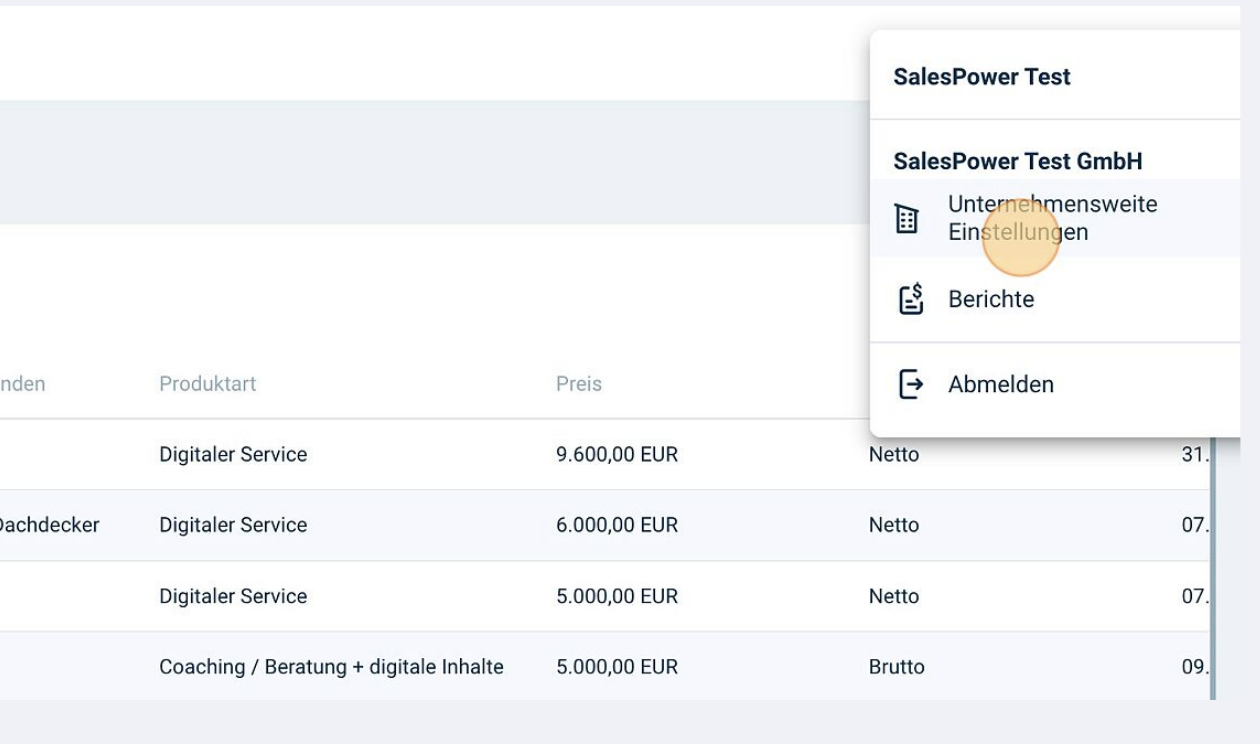The image size is (1260, 744).
Task: Click the 5.000,00 EUR price in the Netto row
Action: tap(617, 596)
